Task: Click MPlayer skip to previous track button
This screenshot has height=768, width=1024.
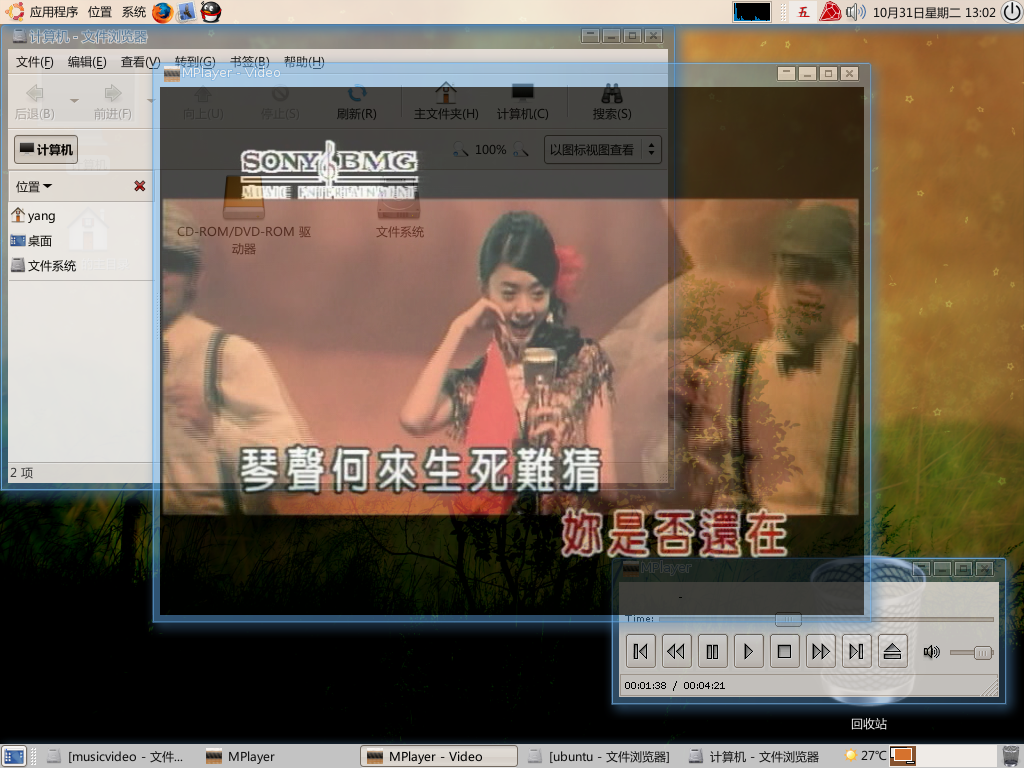Action: click(641, 651)
